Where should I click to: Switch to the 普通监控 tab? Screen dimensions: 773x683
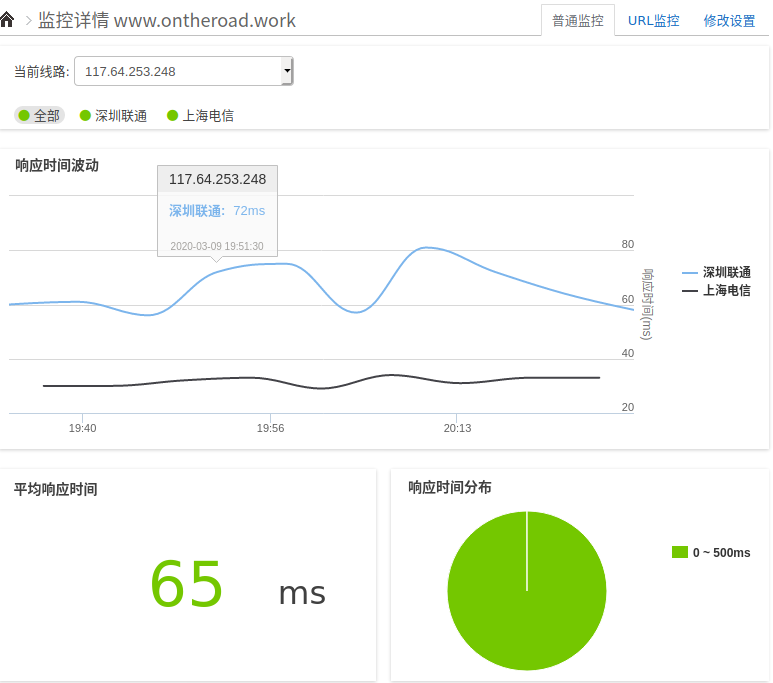click(578, 20)
